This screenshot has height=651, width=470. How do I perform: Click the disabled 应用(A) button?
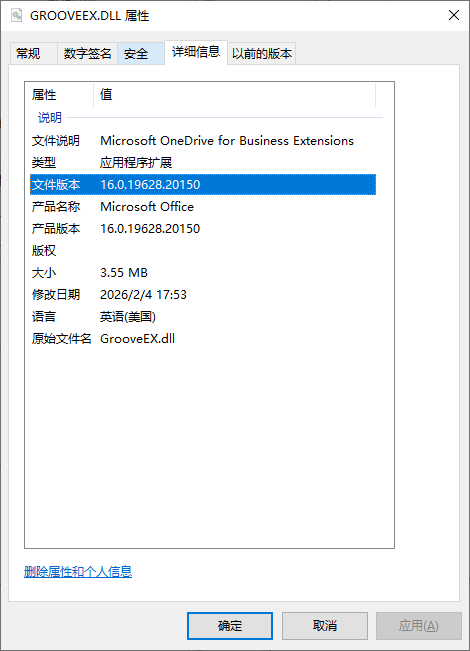coord(419,626)
